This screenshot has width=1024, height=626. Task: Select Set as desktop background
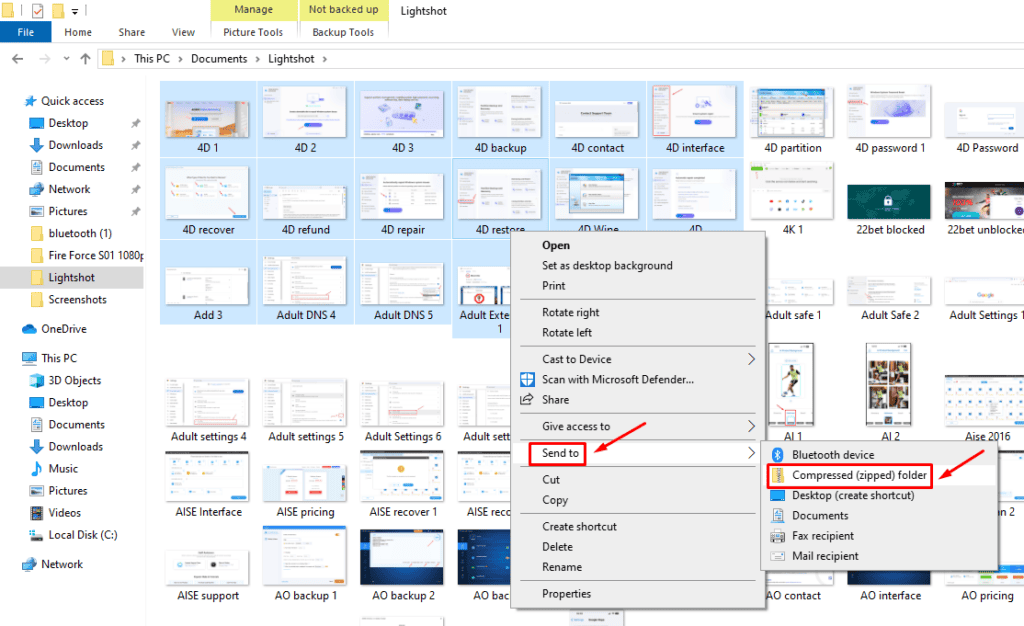pyautogui.click(x=607, y=266)
